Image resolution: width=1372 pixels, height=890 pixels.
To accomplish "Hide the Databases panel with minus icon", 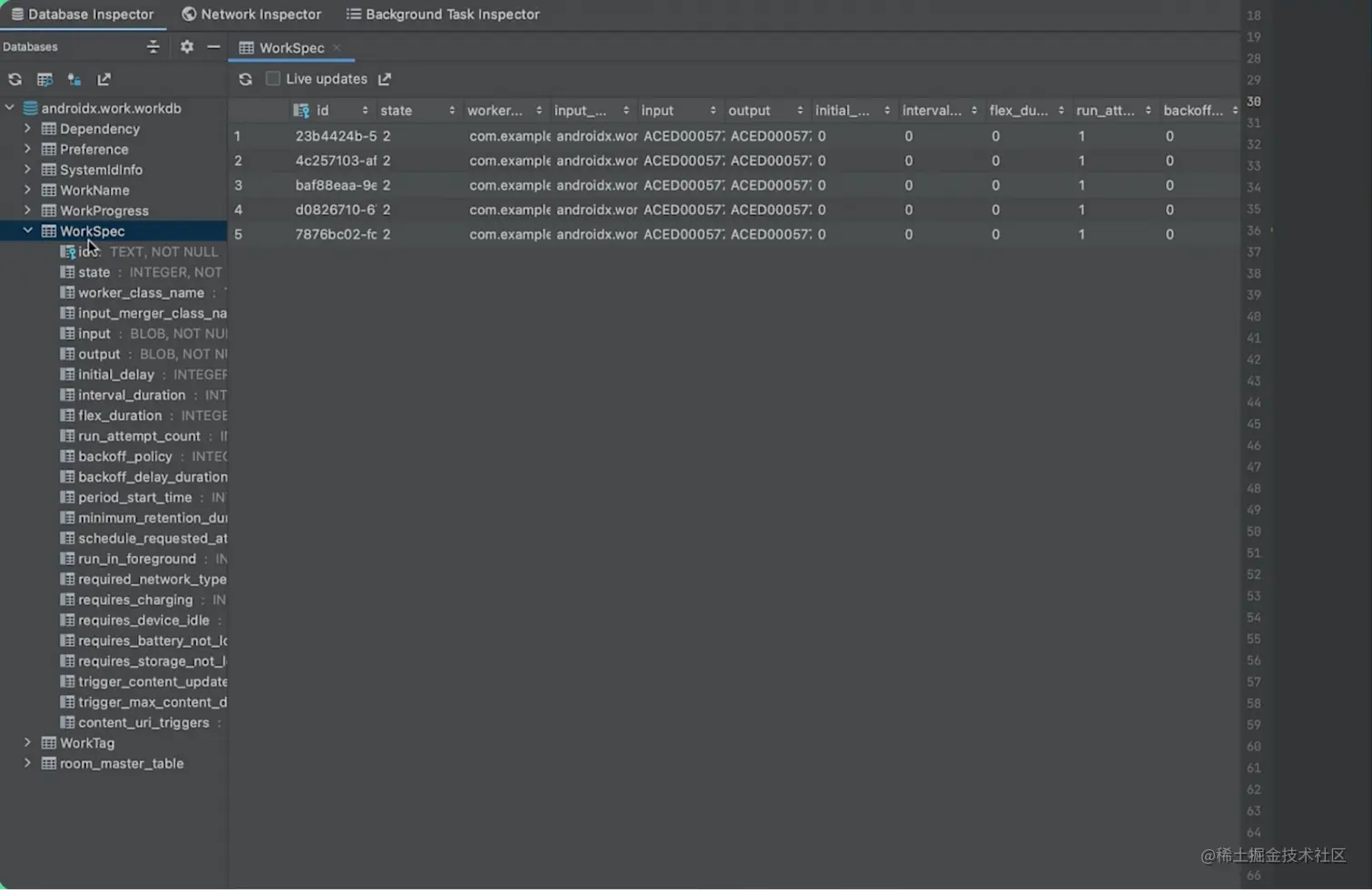I will click(214, 46).
